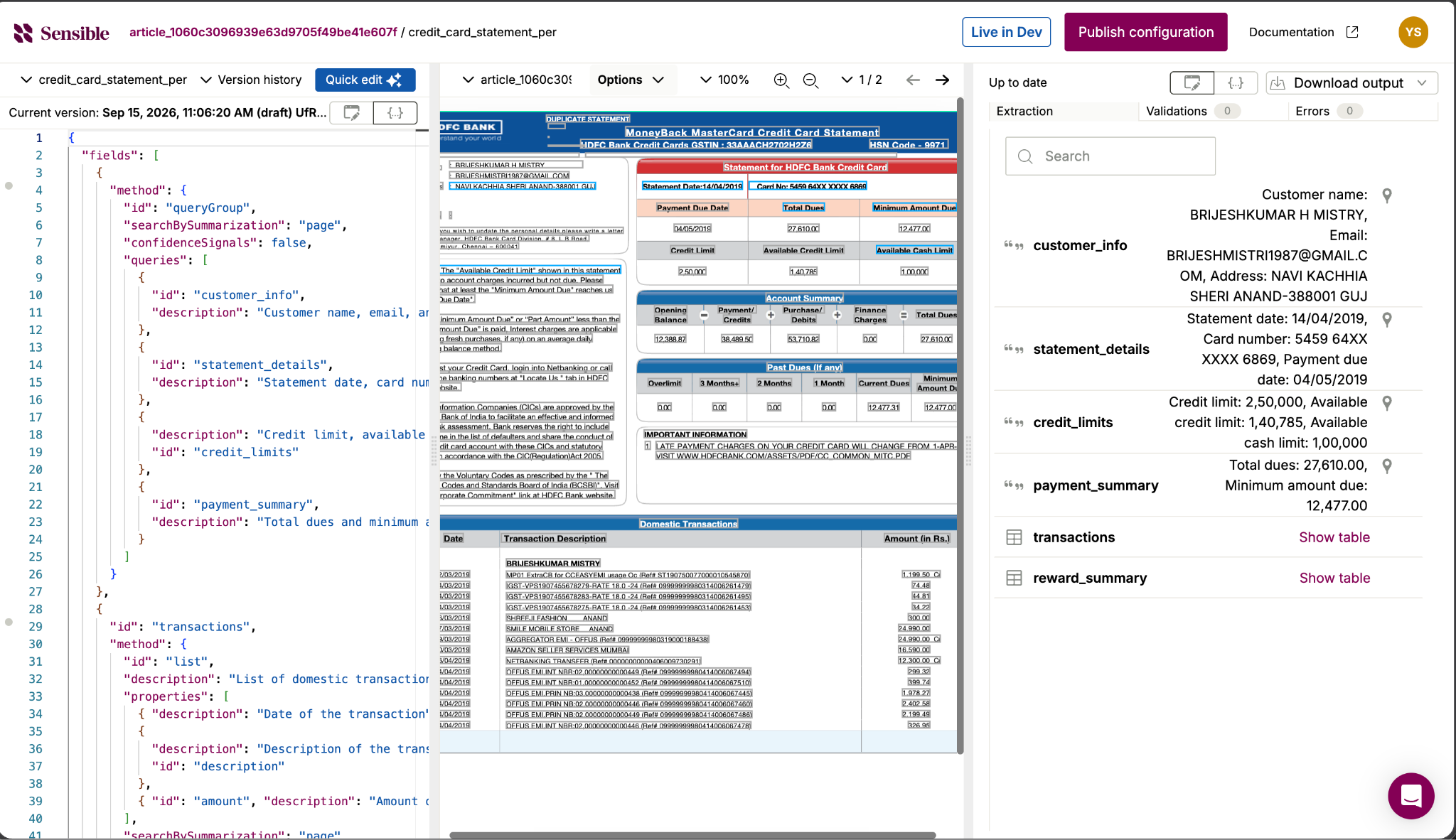Show table for reward_summary
1456x840 pixels.
pyautogui.click(x=1334, y=578)
